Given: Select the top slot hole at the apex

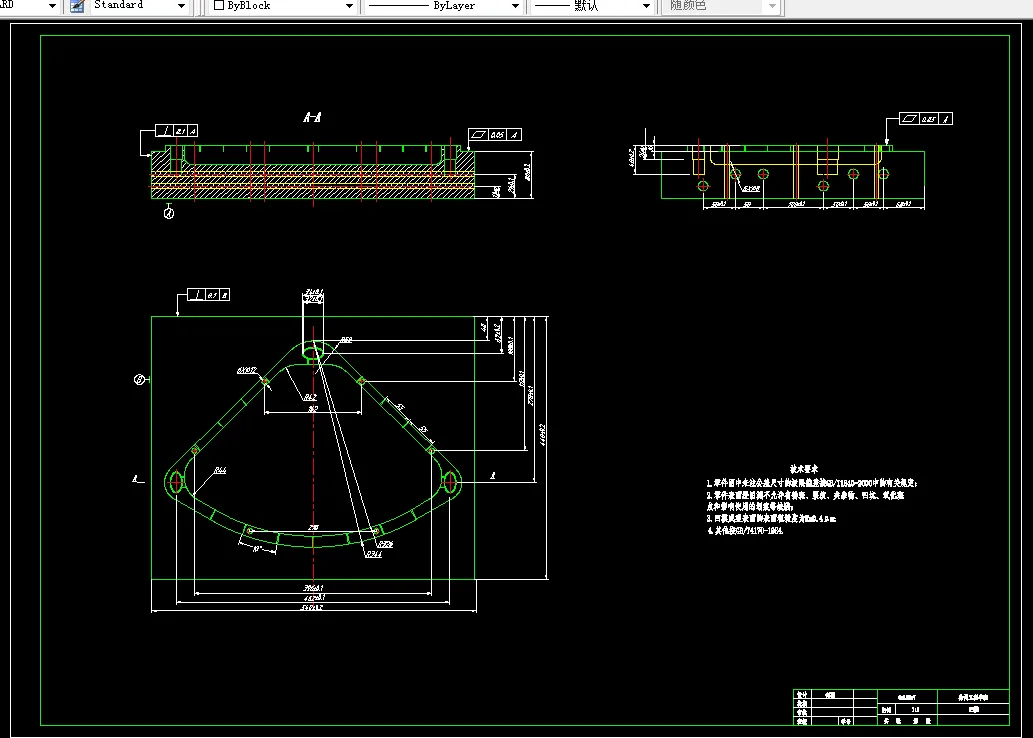Looking at the screenshot, I should coord(313,353).
